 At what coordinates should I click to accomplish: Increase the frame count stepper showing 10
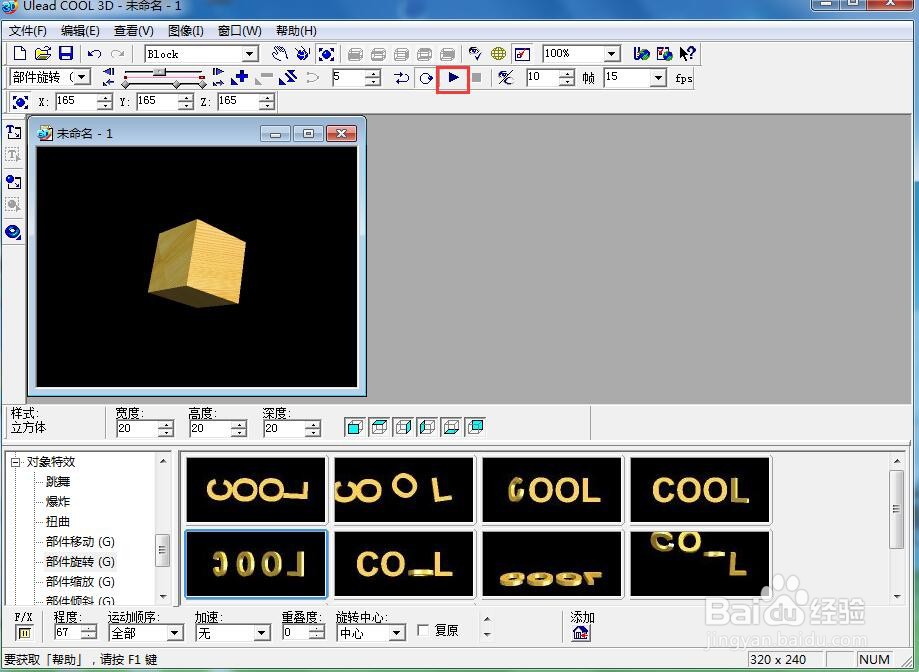(567, 73)
